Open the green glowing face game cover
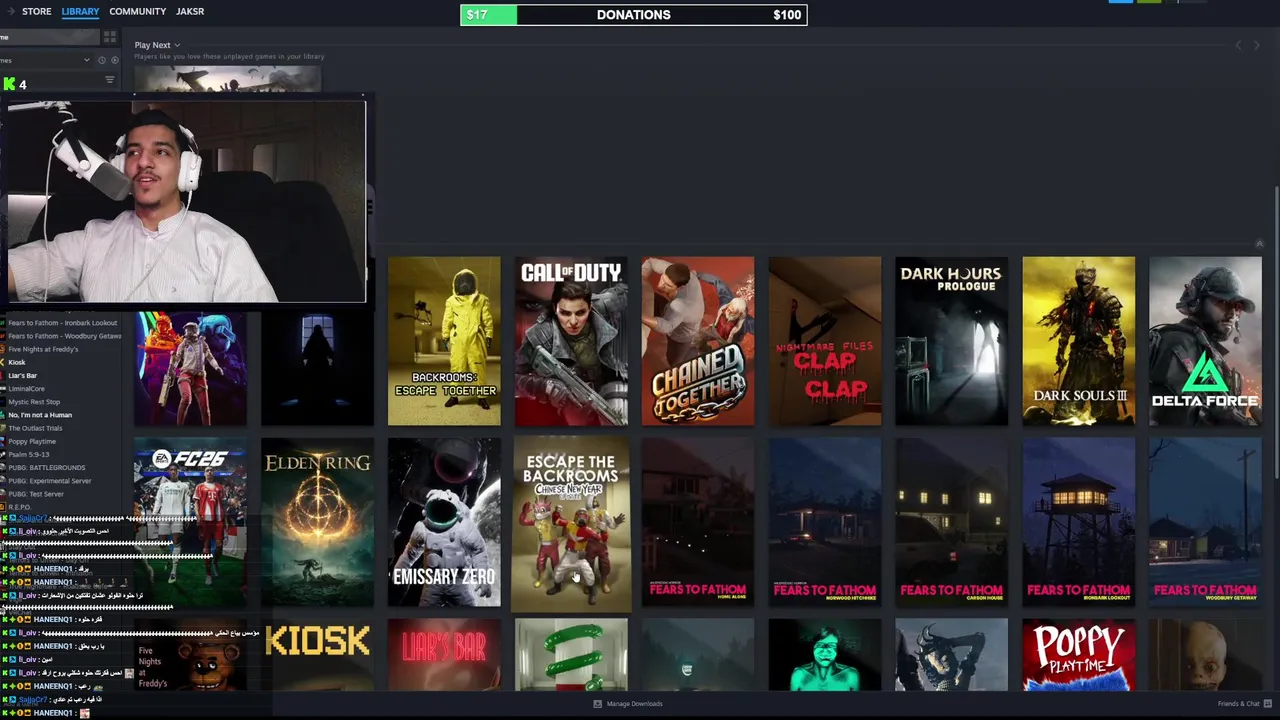 [825, 655]
